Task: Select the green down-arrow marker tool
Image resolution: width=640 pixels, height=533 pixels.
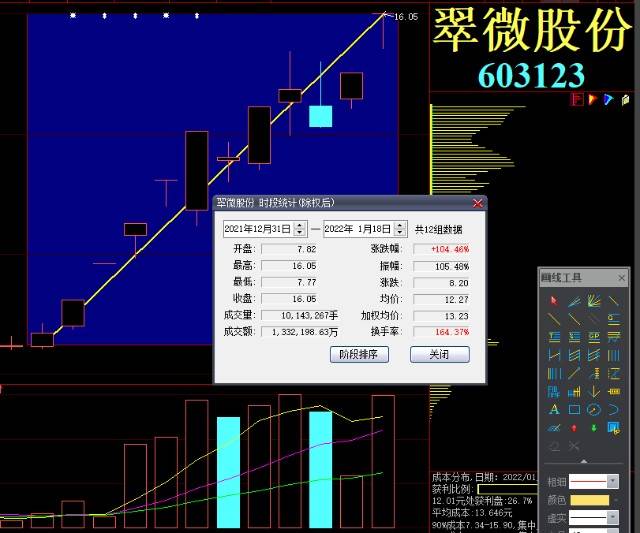Action: (594, 428)
